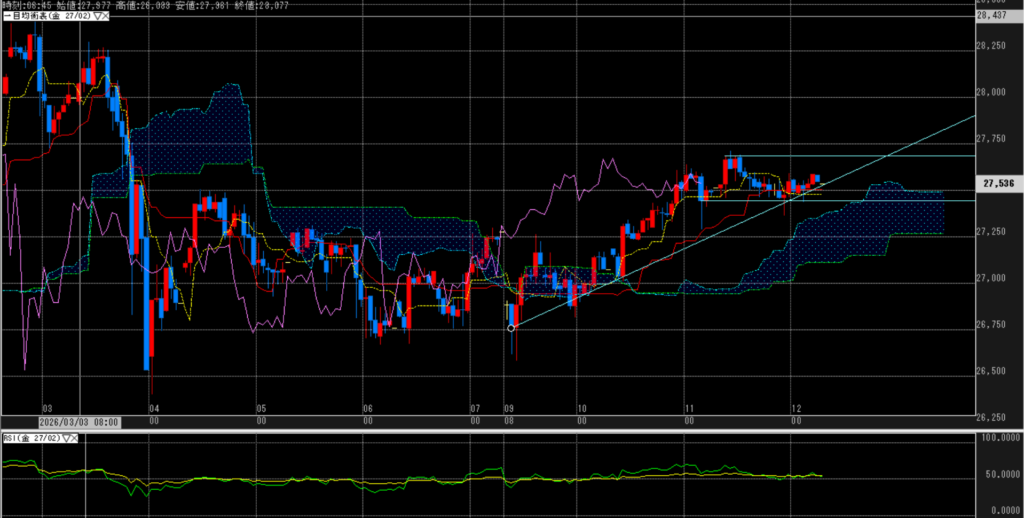The height and width of the screenshot is (518, 1024).
Task: Click the 100.0000 level on the RSI axis
Action: point(1001,438)
